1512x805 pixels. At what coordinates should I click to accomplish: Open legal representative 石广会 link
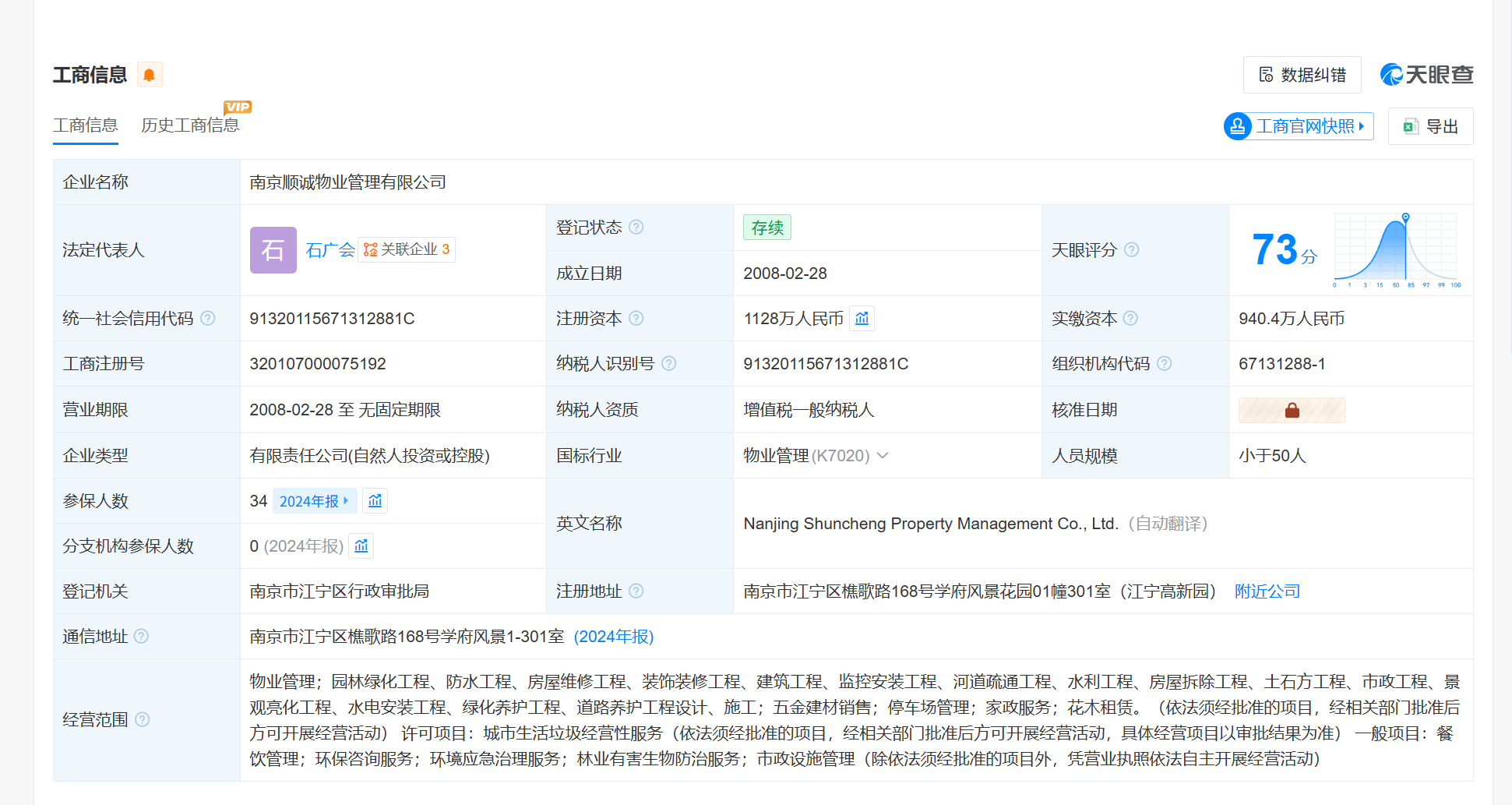click(330, 250)
